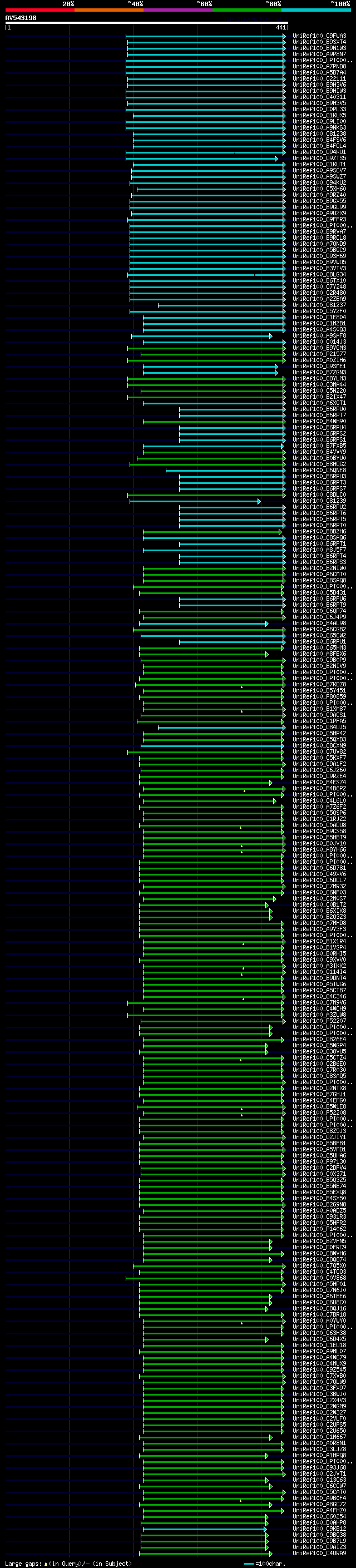Click UniRef100_Q60254 label

pos(319,1516)
